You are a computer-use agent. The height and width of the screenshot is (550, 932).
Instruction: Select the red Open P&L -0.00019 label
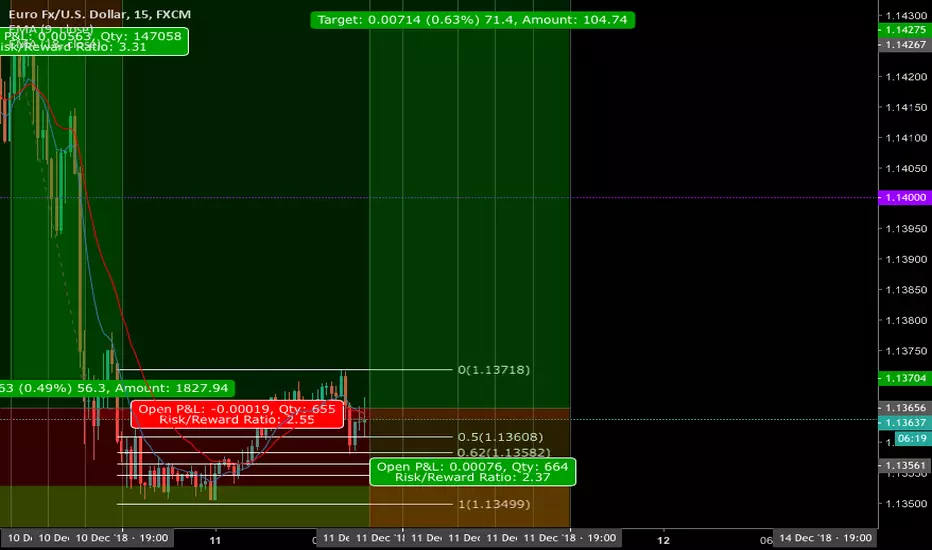pyautogui.click(x=237, y=414)
